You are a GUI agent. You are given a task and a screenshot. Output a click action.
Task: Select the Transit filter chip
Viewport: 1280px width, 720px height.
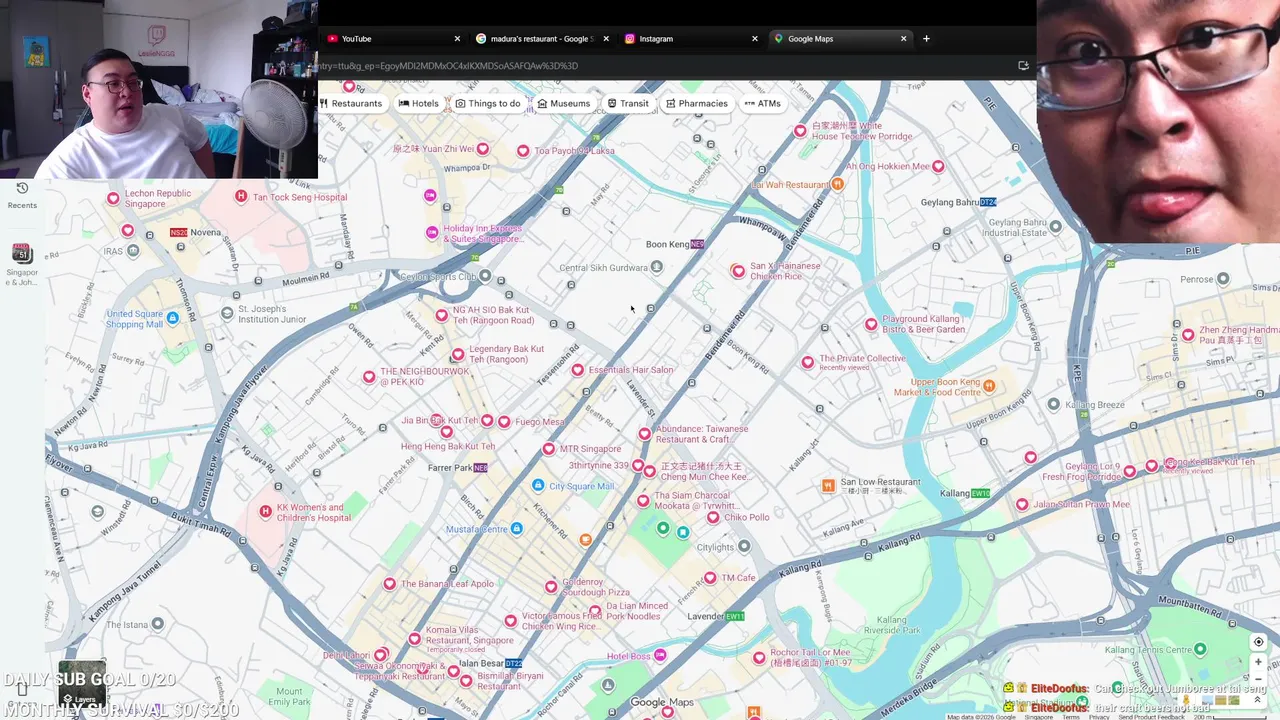click(627, 103)
